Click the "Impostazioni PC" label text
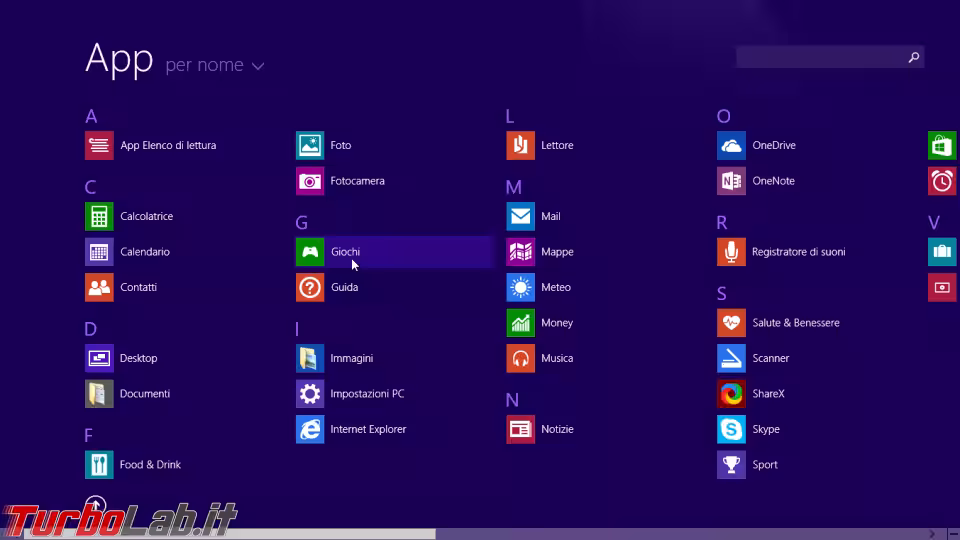Screen dimensions: 960x540 click(367, 394)
